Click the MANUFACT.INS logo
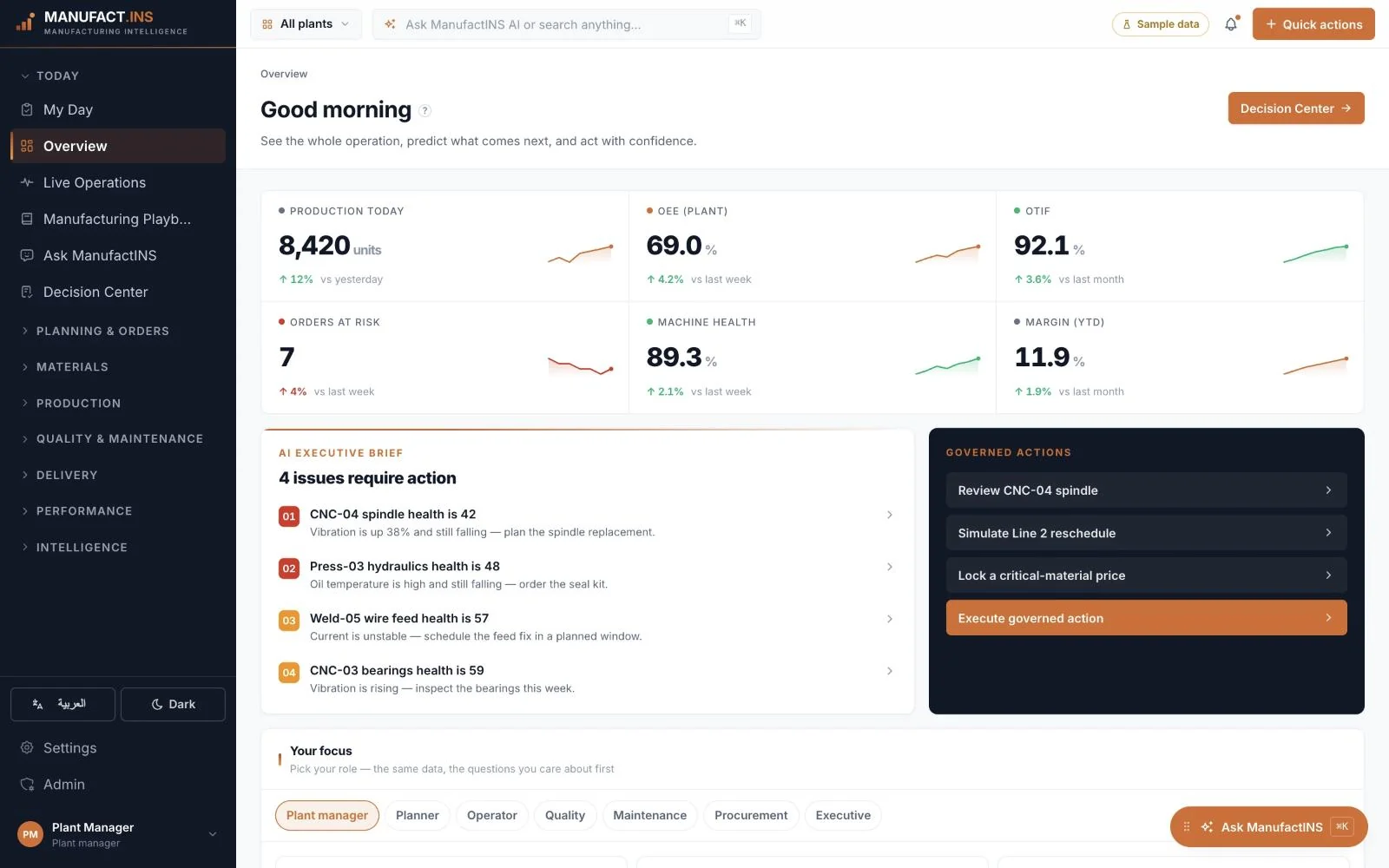 tap(101, 23)
